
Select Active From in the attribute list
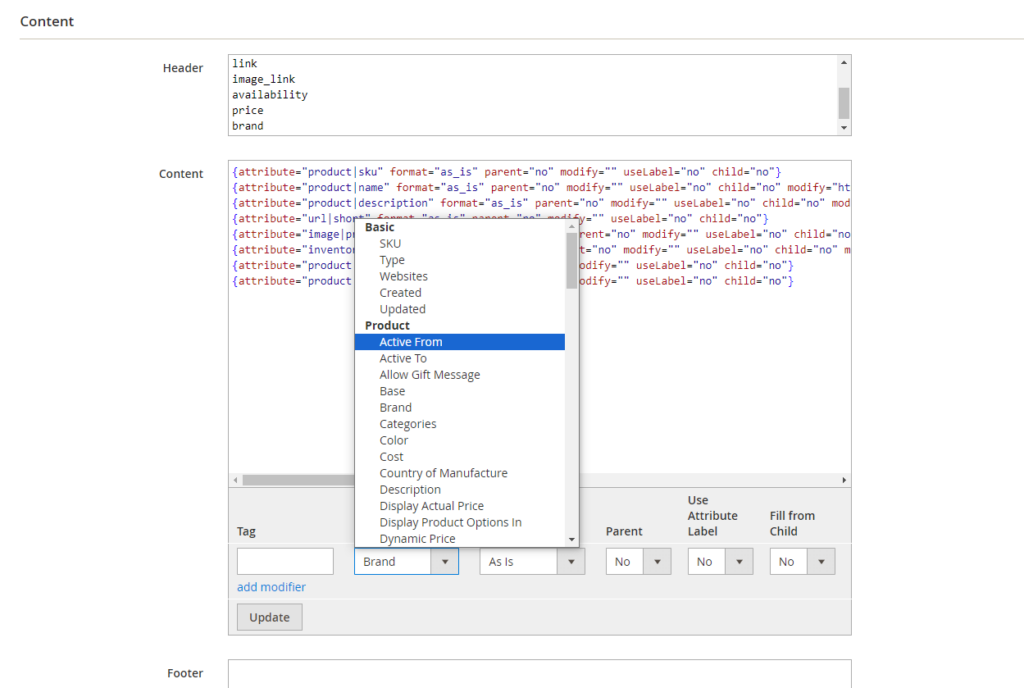pos(410,342)
